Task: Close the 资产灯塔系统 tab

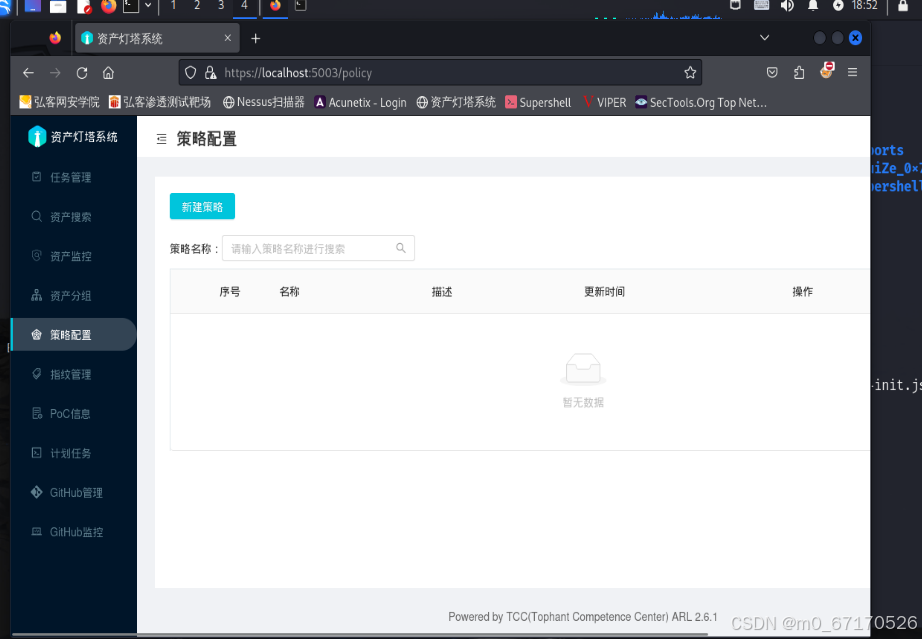Action: pos(228,38)
